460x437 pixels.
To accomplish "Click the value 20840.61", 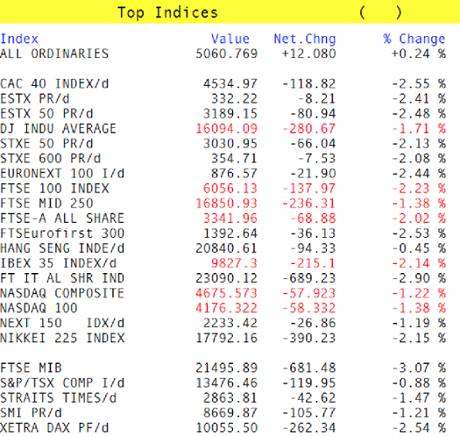I will tap(227, 248).
